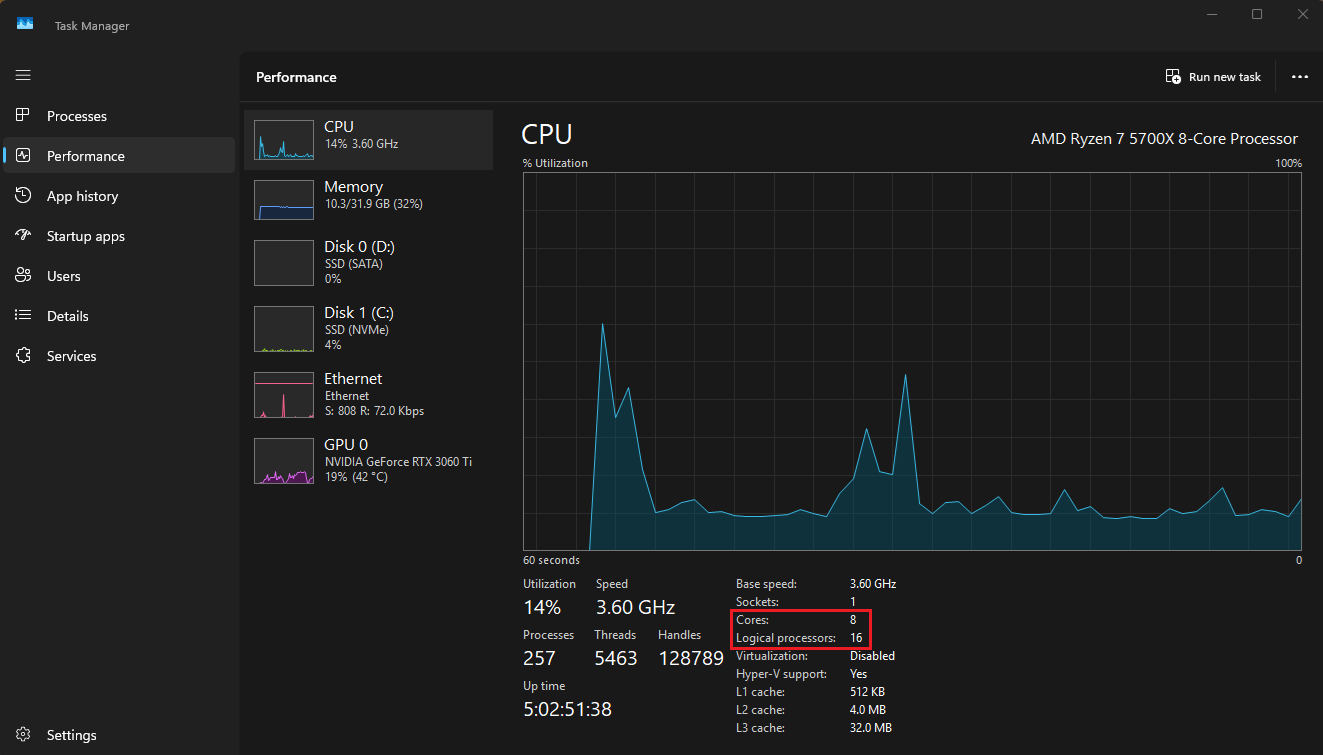Click "S: 808 R: 72.0 Kbps" Ethernet text
Screen dimensions: 1323x755
click(x=374, y=411)
